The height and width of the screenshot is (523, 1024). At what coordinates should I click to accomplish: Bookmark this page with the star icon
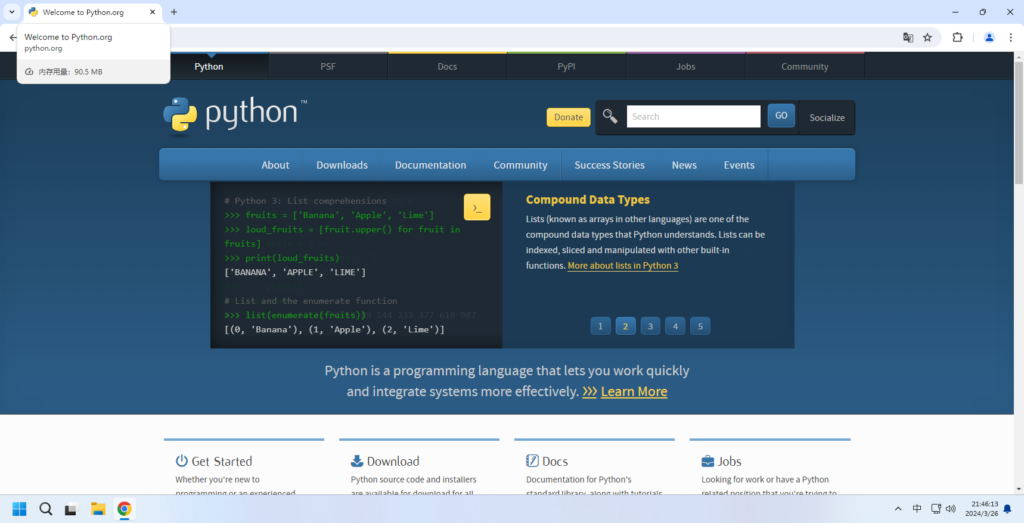pos(927,38)
